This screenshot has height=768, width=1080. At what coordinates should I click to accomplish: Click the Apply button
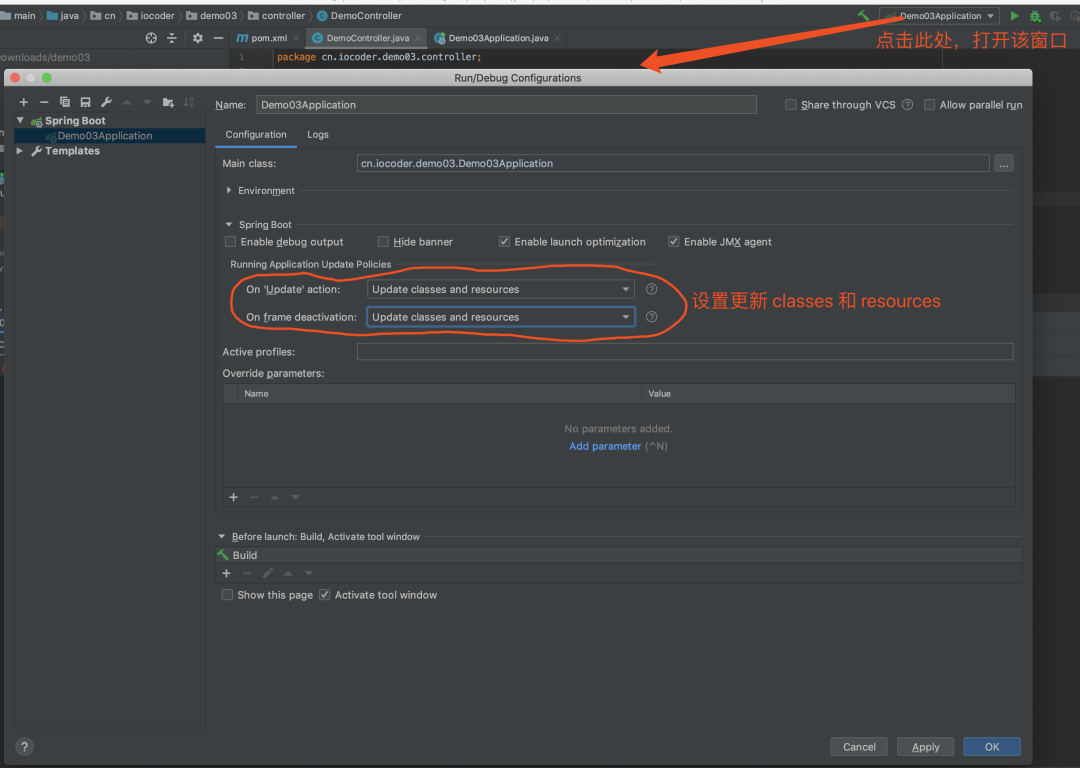[925, 747]
